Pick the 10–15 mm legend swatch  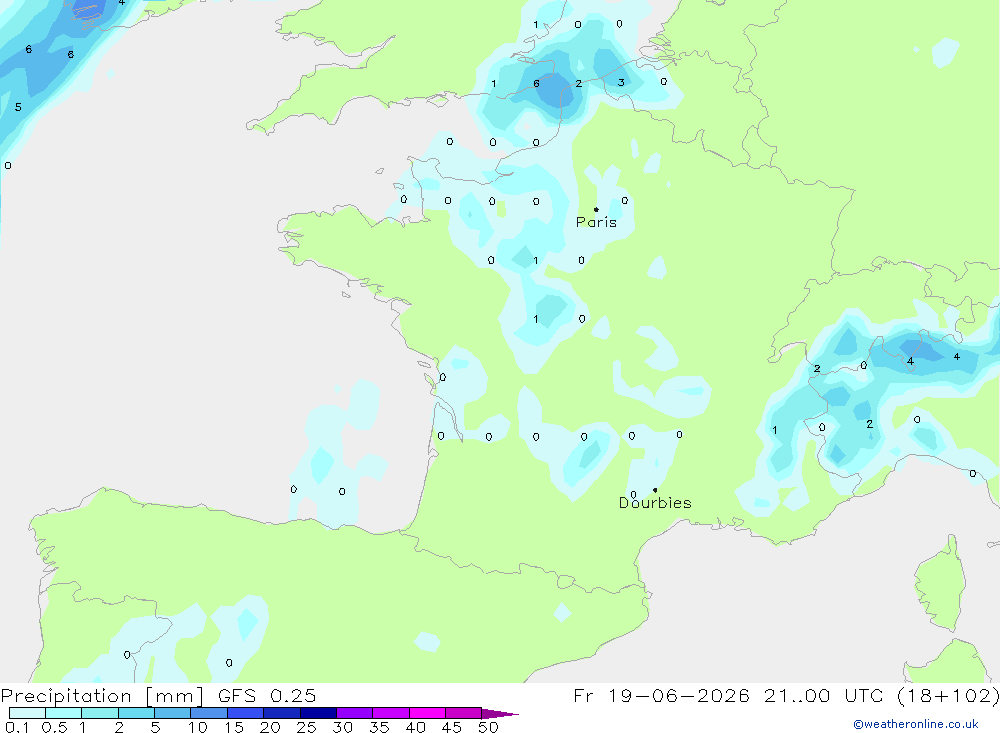(209, 713)
